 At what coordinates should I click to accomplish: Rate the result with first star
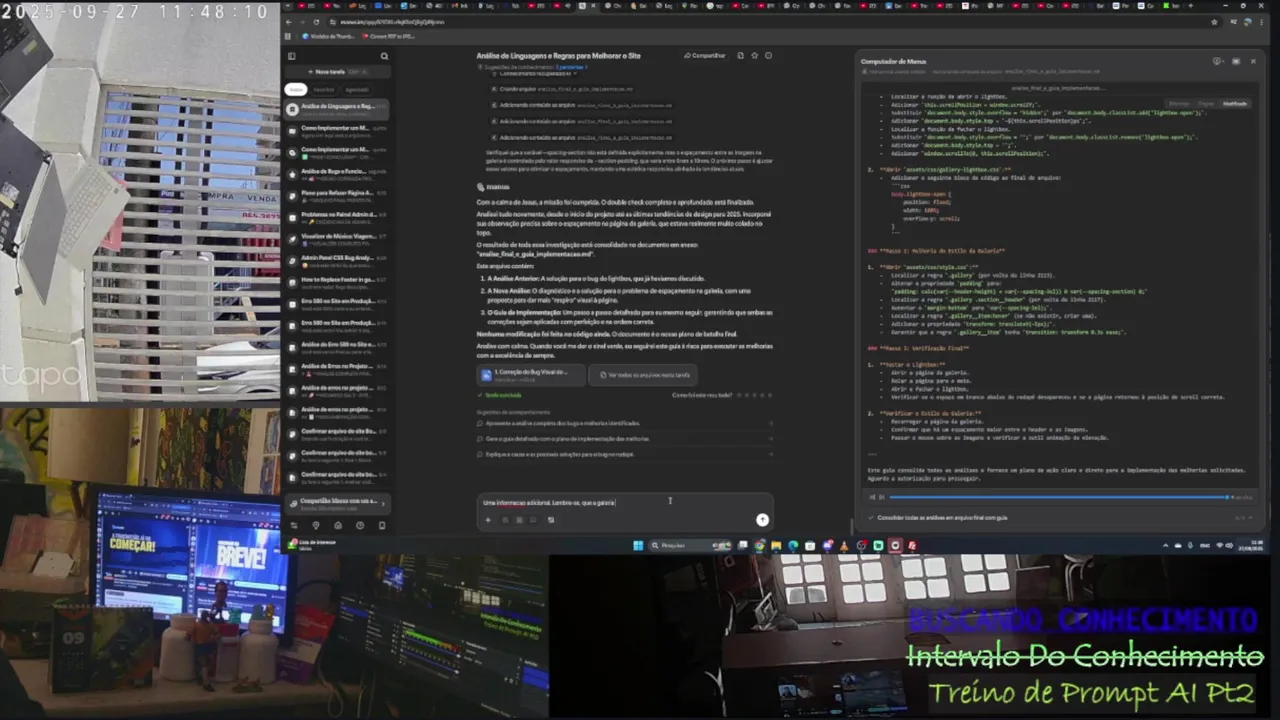coord(739,395)
